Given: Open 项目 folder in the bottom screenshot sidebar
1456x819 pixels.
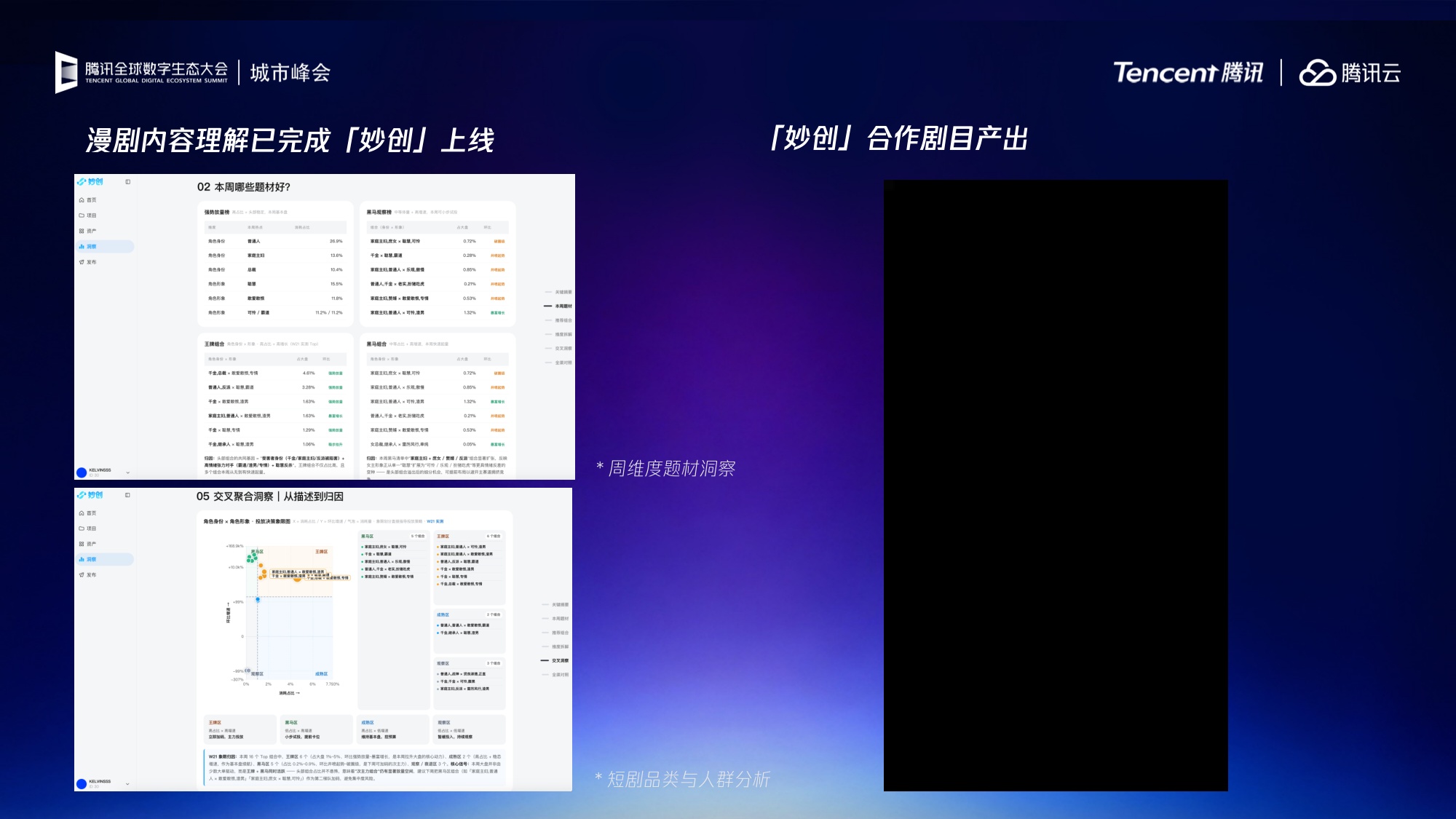Looking at the screenshot, I should coord(87,529).
